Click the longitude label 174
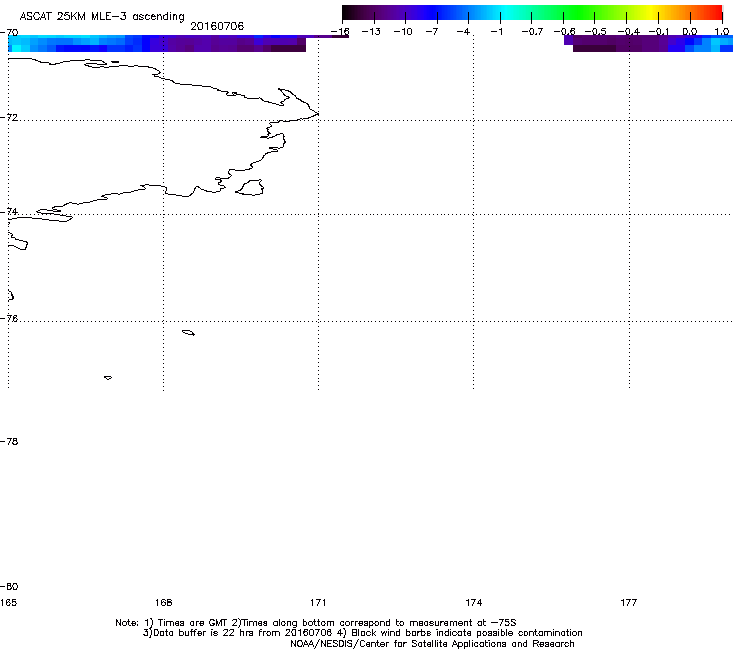740x650 pixels. tap(473, 603)
